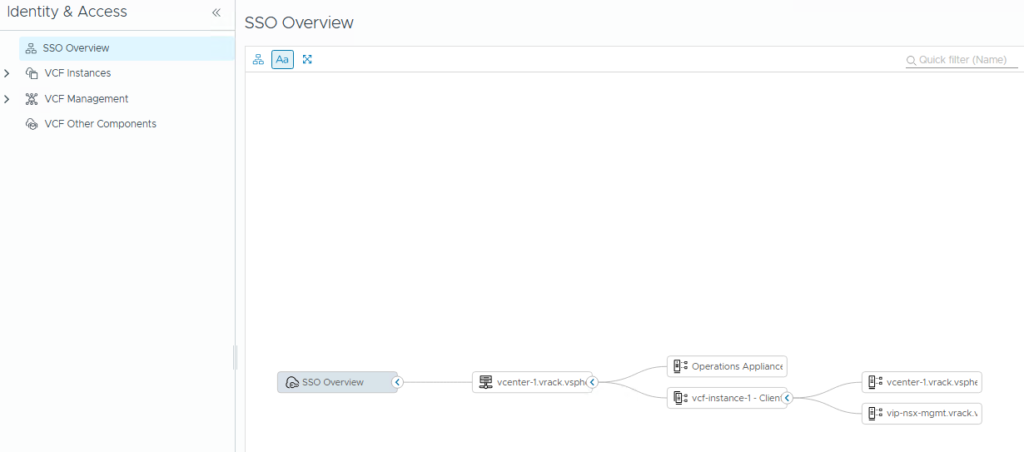The width and height of the screenshot is (1024, 452).
Task: Toggle the Aa node labels button
Action: pyautogui.click(x=282, y=60)
